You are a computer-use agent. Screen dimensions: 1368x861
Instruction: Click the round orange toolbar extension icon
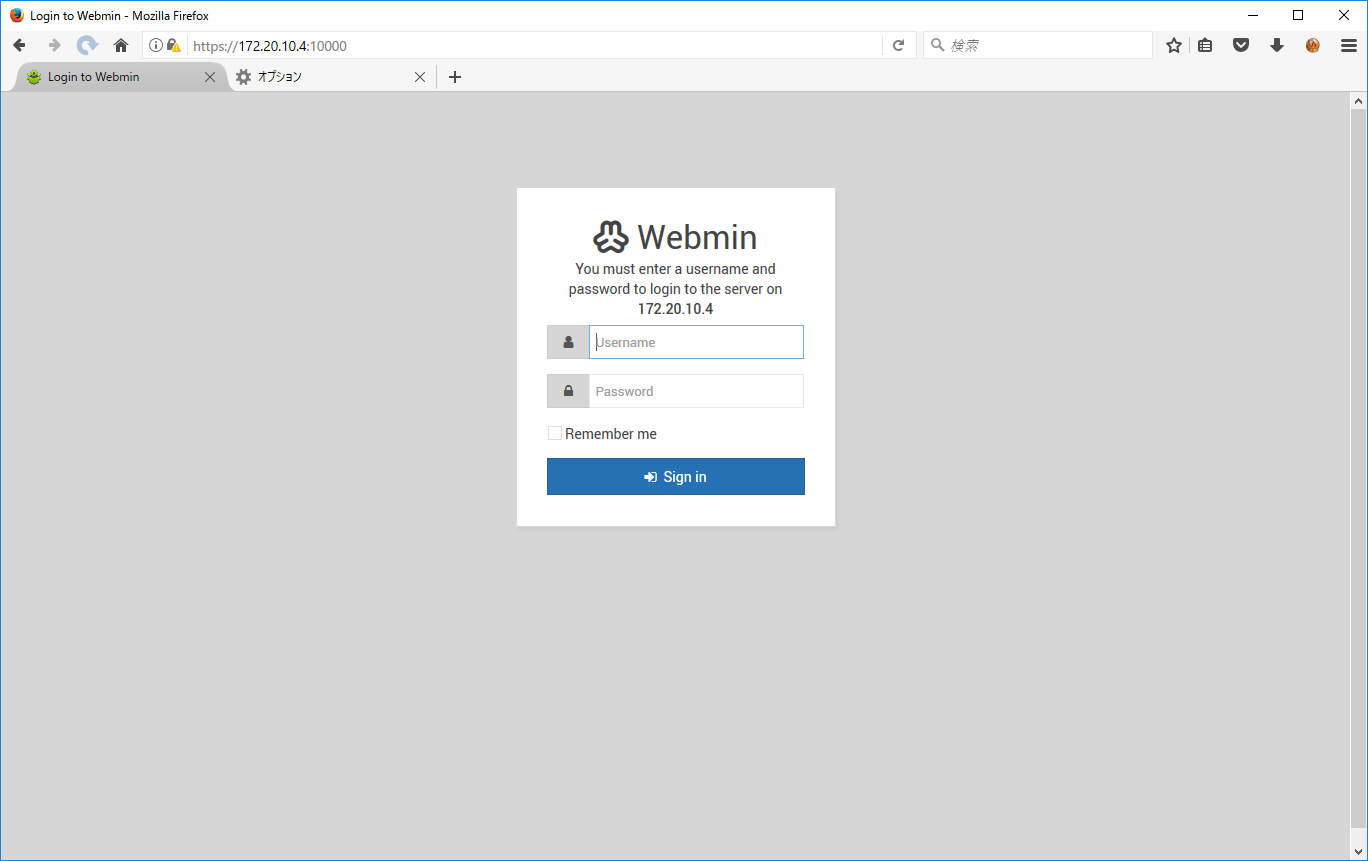click(1313, 45)
